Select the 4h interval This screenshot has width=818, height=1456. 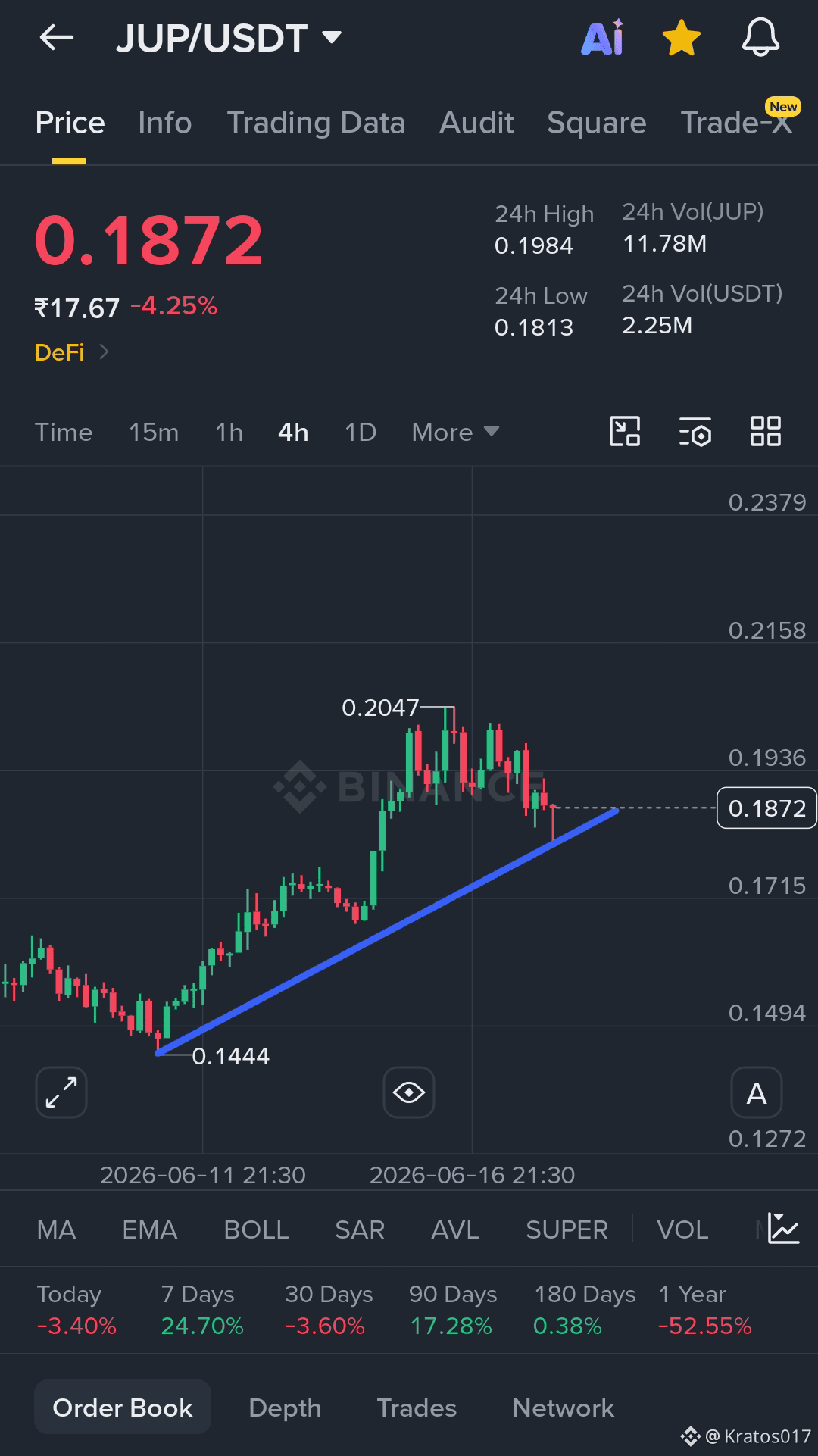(x=293, y=432)
